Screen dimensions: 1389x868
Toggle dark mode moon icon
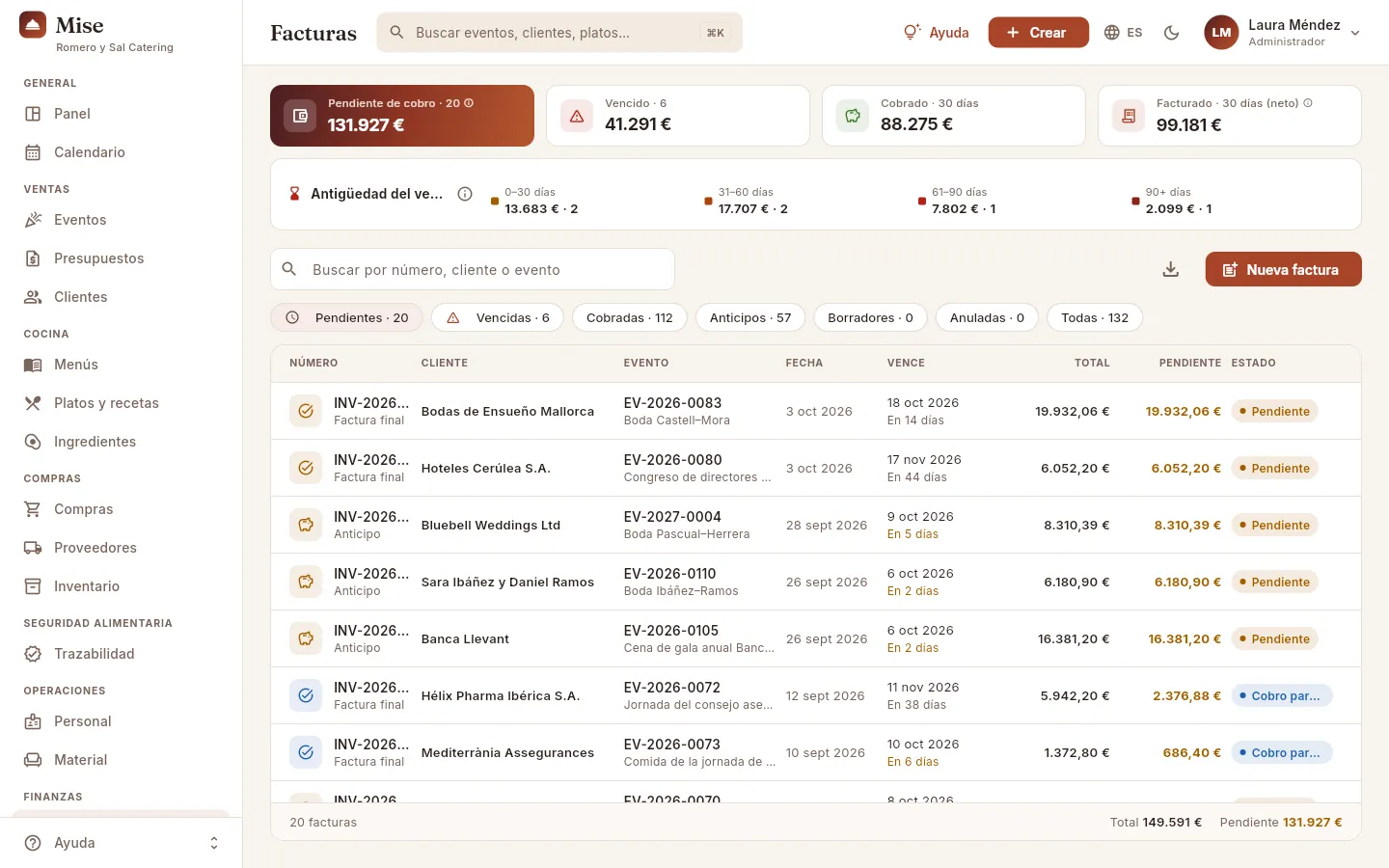(x=1172, y=33)
